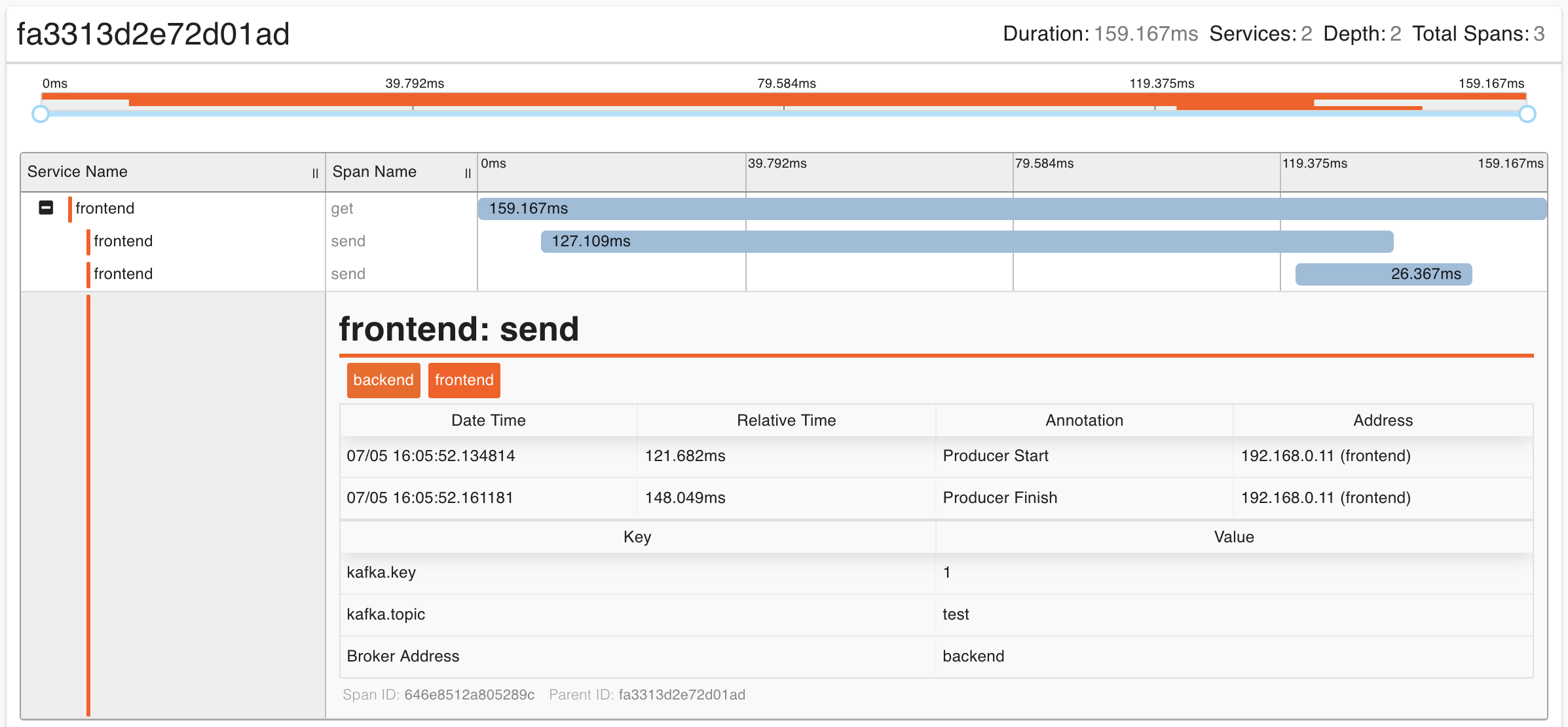Click the top-level frontend service row

(105, 208)
